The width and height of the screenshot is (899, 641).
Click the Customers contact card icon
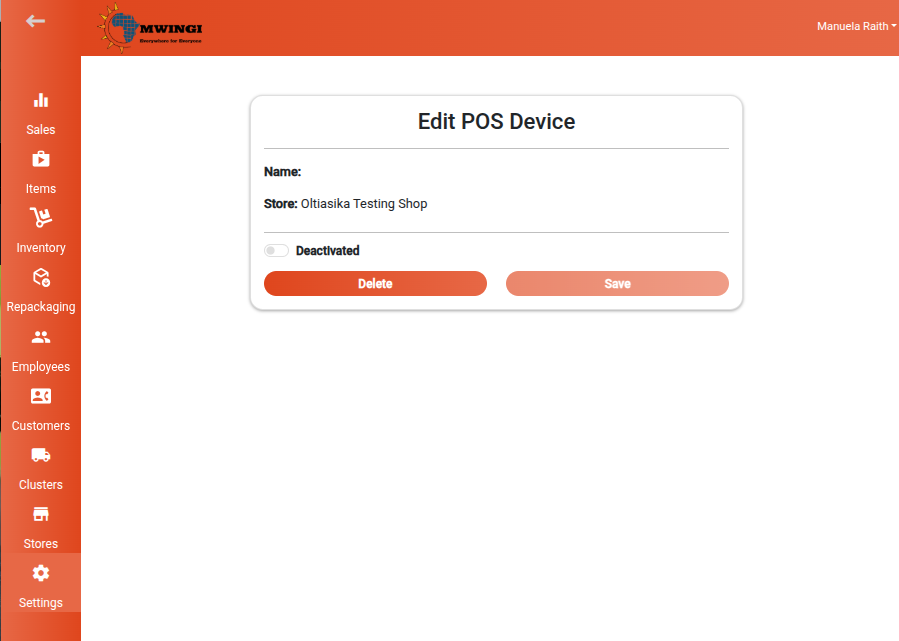tap(41, 396)
